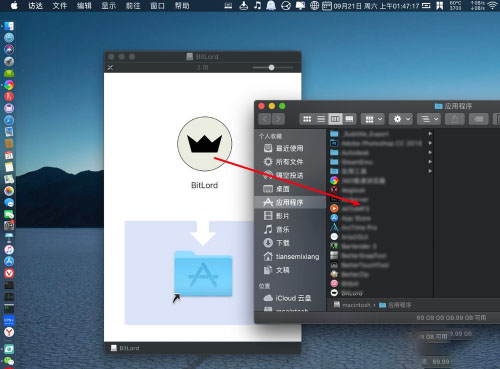Click the BitLord disk icon in the installer title bar

pyautogui.click(x=189, y=57)
